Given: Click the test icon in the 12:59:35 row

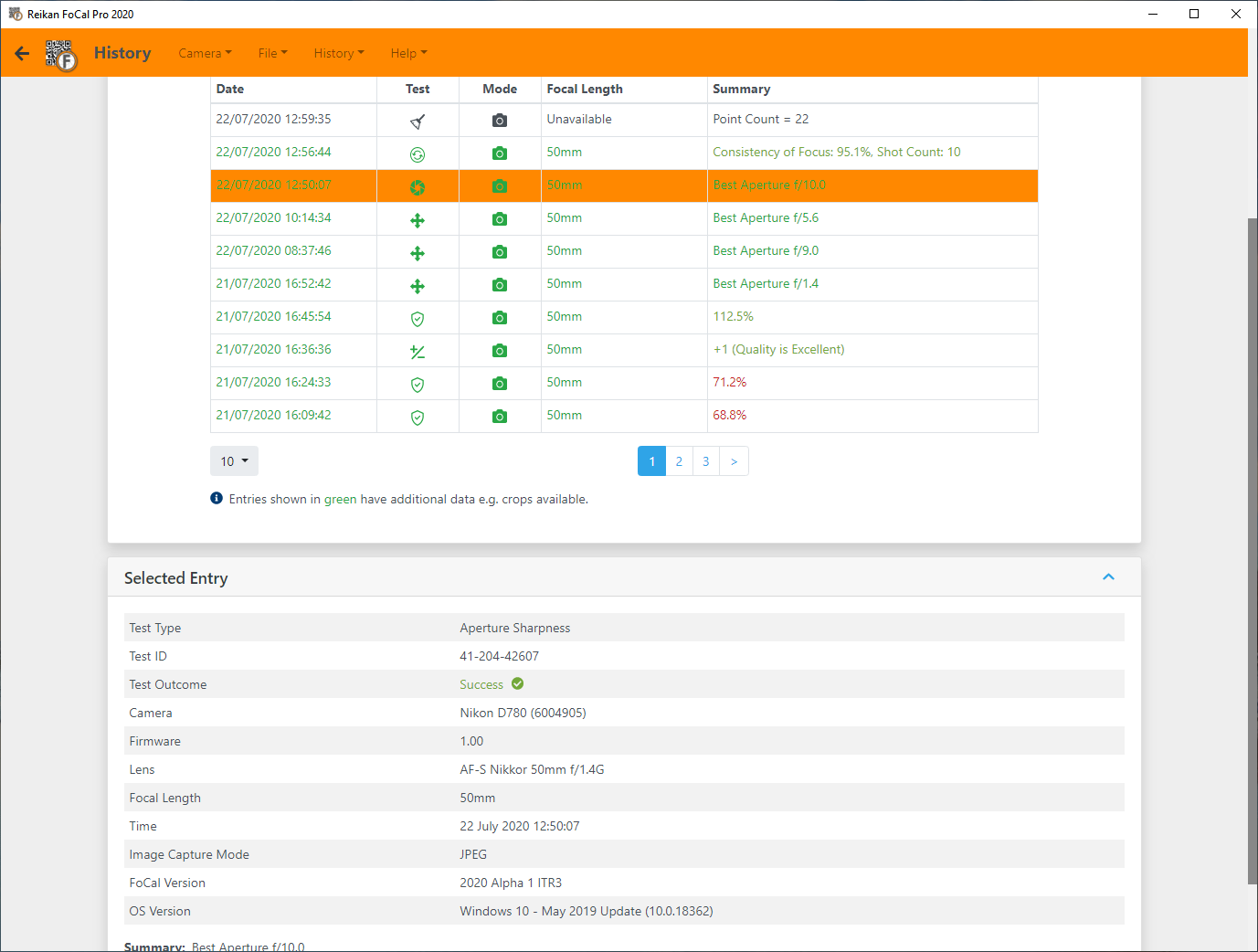Looking at the screenshot, I should tap(418, 122).
